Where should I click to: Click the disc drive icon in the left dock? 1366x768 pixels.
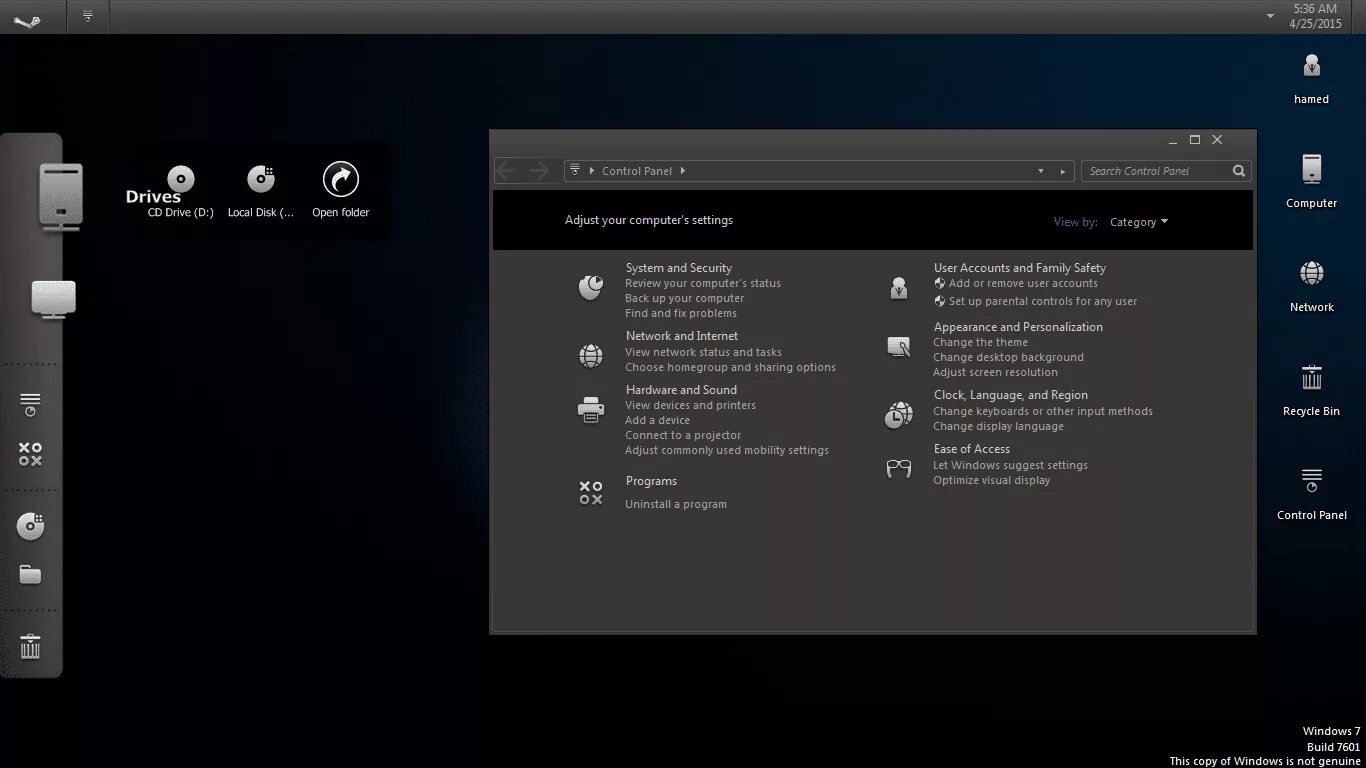click(31, 526)
